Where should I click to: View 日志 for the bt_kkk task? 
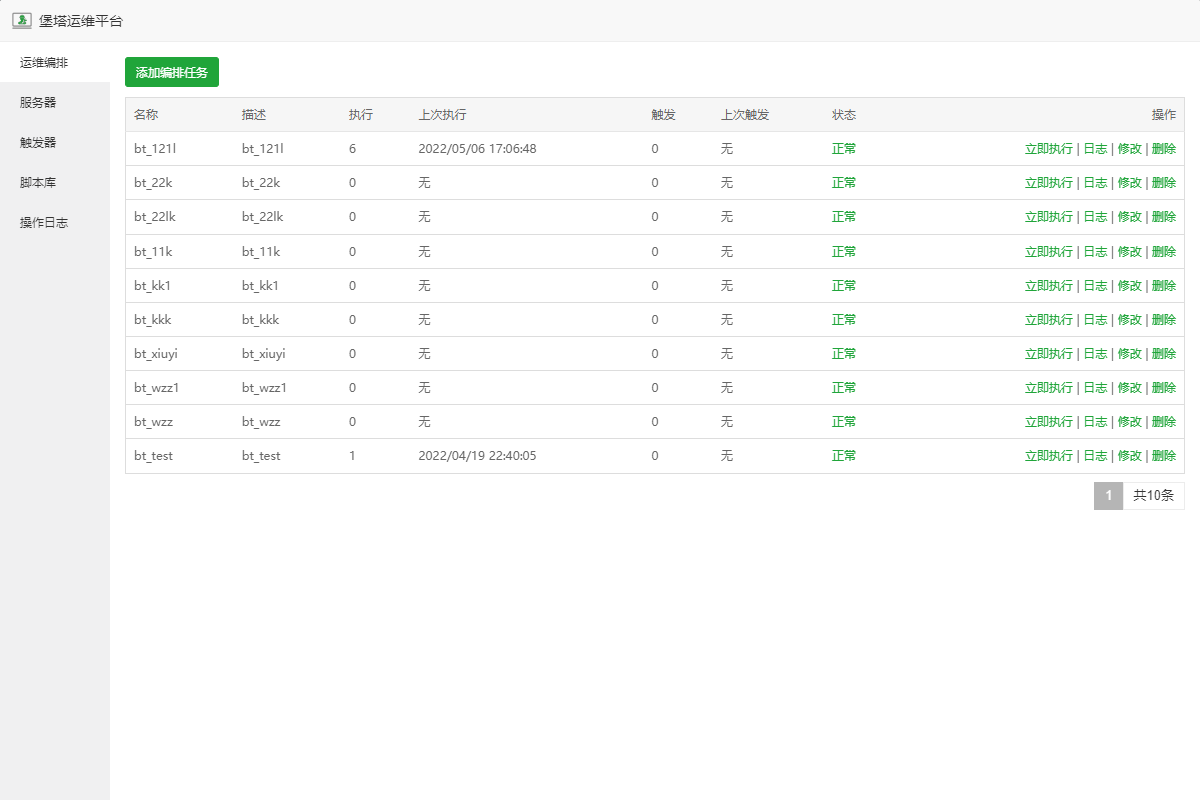[x=1095, y=319]
